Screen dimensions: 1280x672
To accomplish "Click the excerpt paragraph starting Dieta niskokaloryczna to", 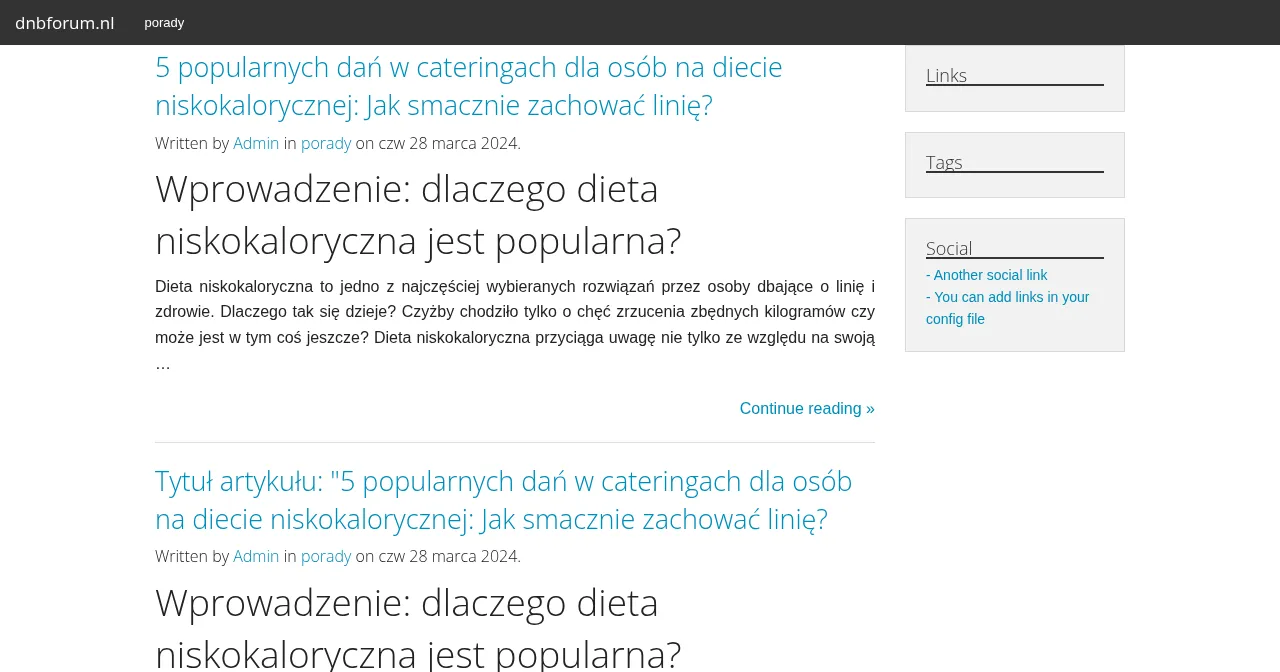I will point(515,325).
